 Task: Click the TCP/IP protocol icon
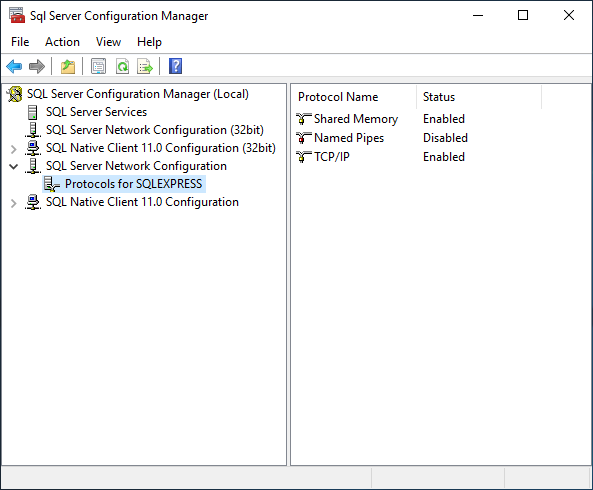click(304, 157)
